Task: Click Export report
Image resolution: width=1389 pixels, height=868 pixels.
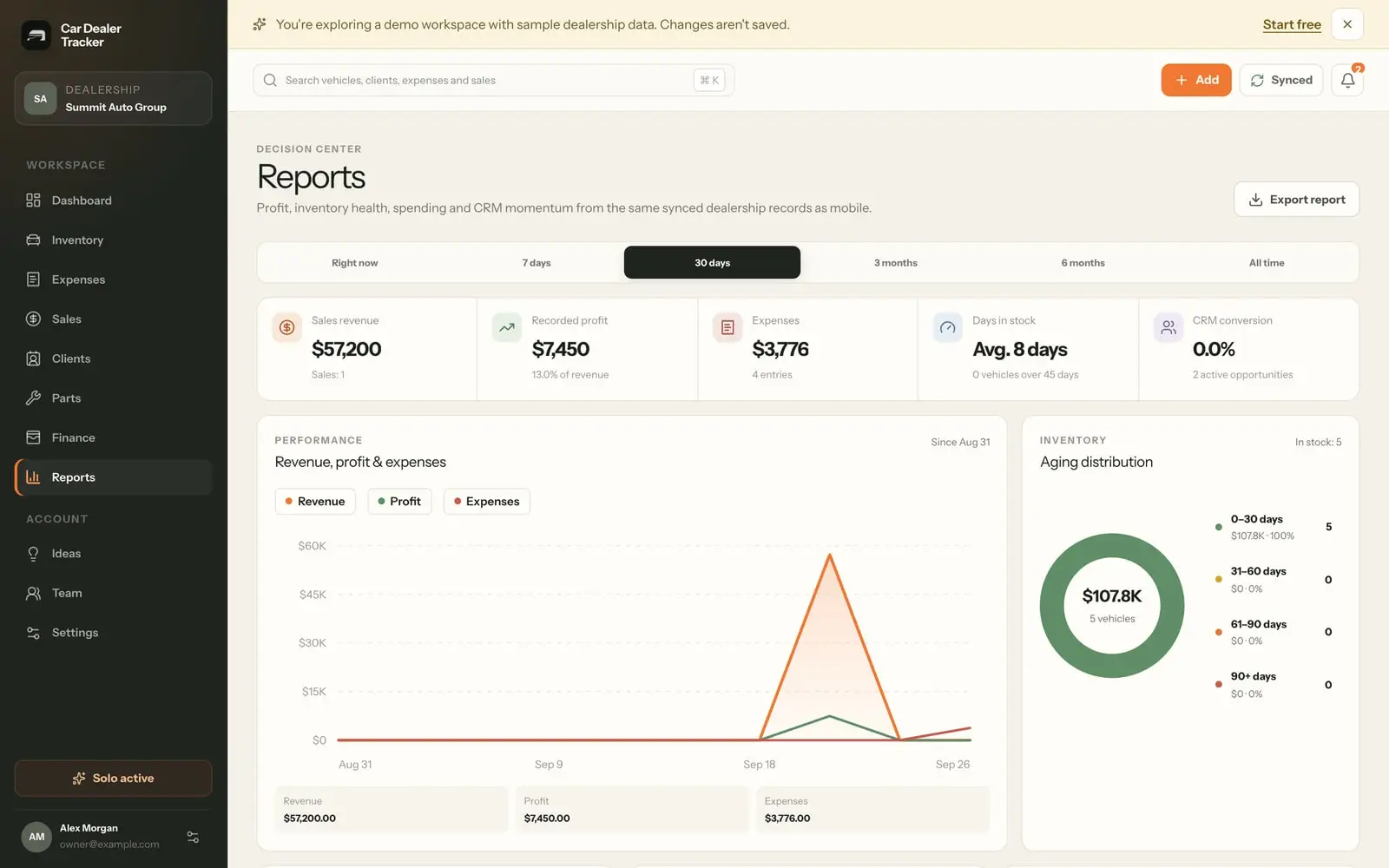Action: (x=1296, y=200)
